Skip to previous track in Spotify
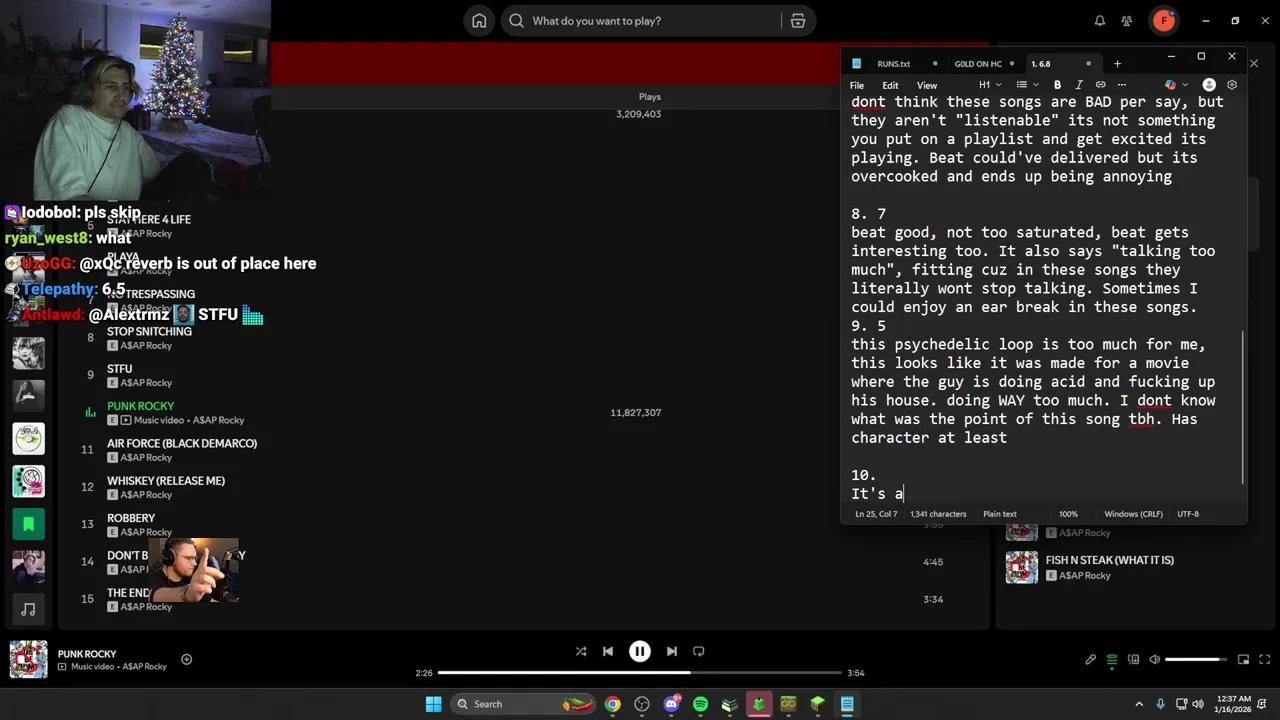Image resolution: width=1280 pixels, height=720 pixels. pos(607,651)
